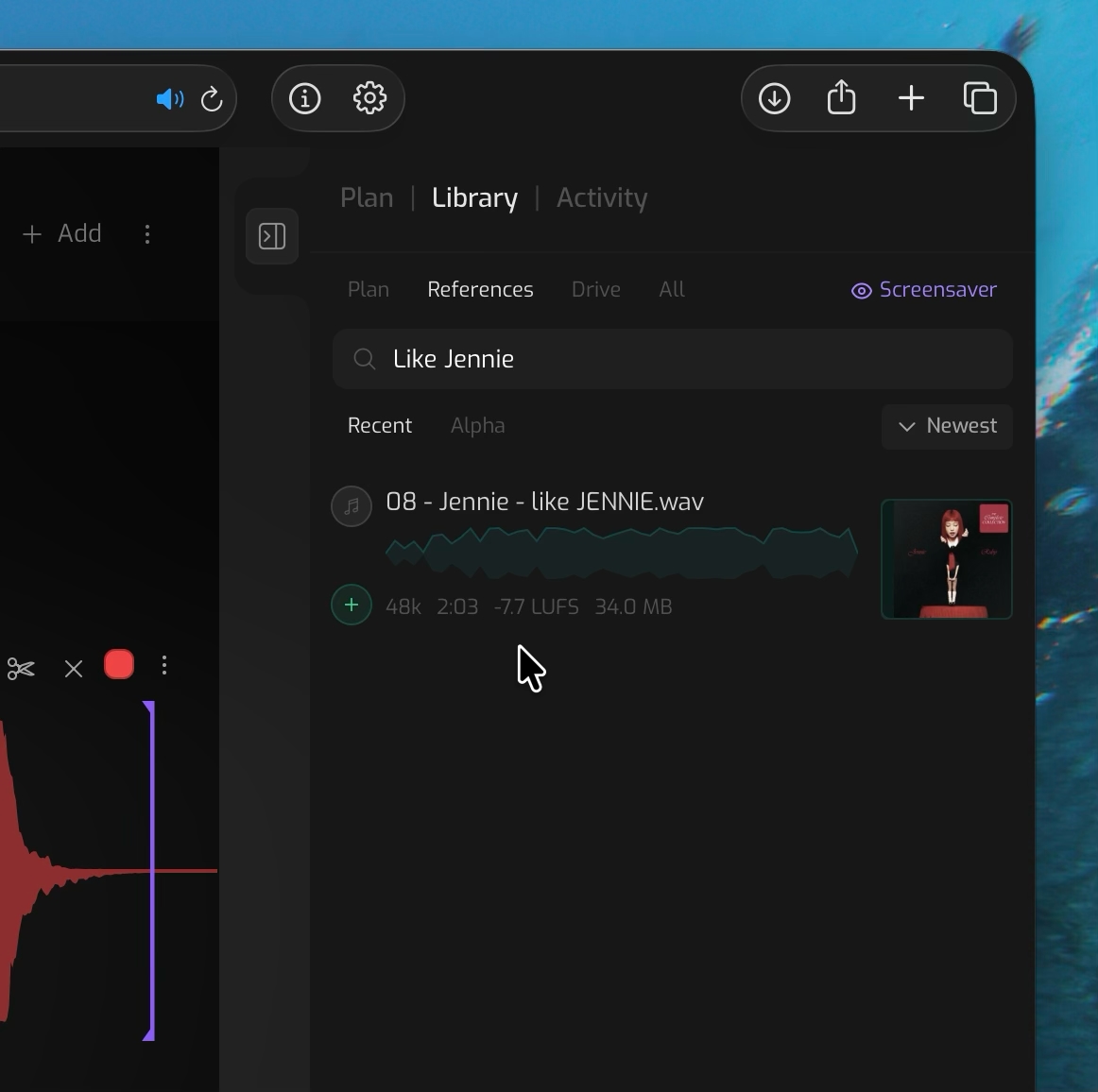Open three-dot menu next to Add
The width and height of the screenshot is (1098, 1092).
pos(147,234)
